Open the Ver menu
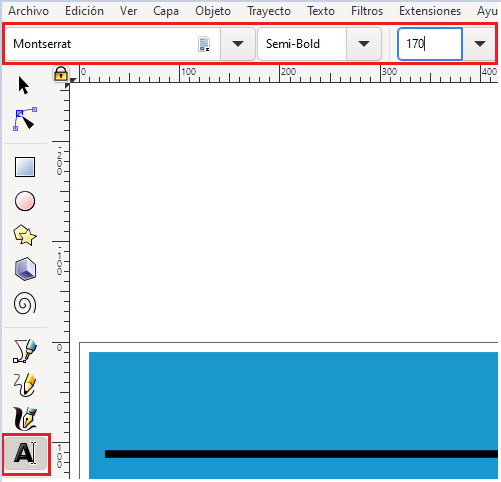 pyautogui.click(x=128, y=11)
